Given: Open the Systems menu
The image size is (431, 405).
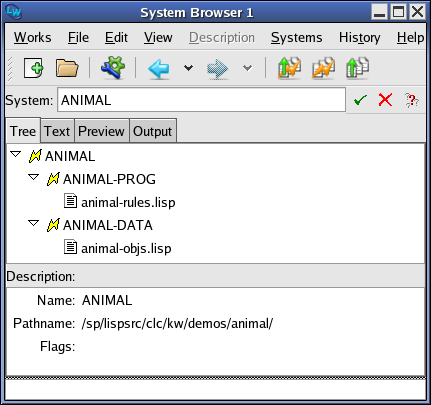Looking at the screenshot, I should 296,37.
